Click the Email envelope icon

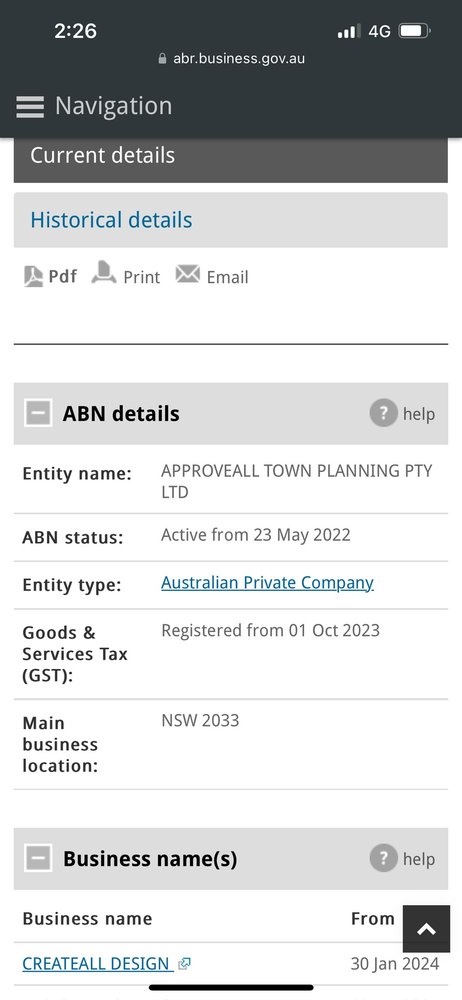click(x=188, y=274)
